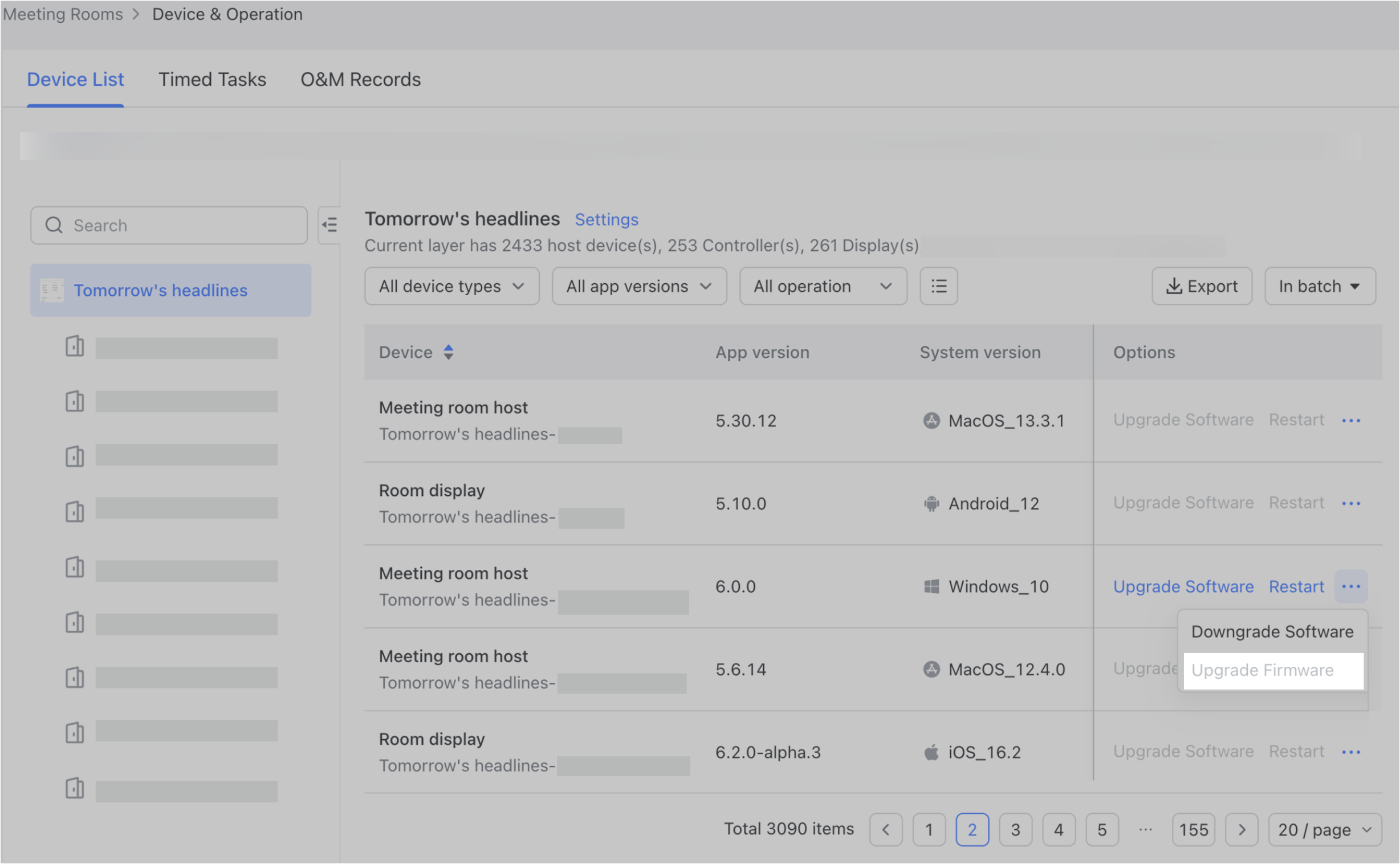
Task: Open the In batch dropdown
Action: 1320,286
